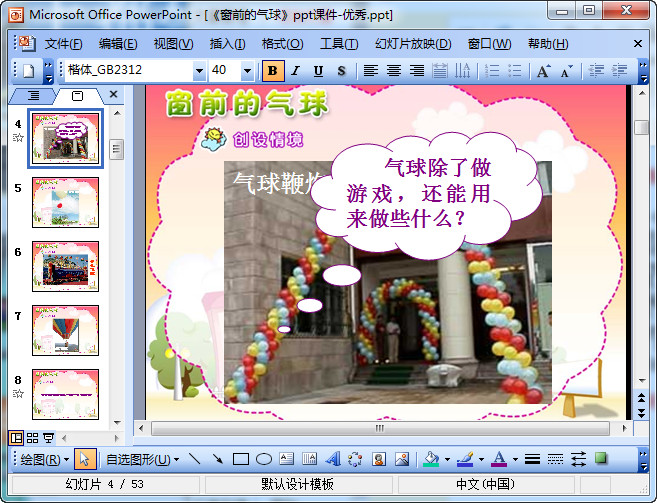This screenshot has width=657, height=503.
Task: Open 文件(F) menu
Action: [x=63, y=44]
